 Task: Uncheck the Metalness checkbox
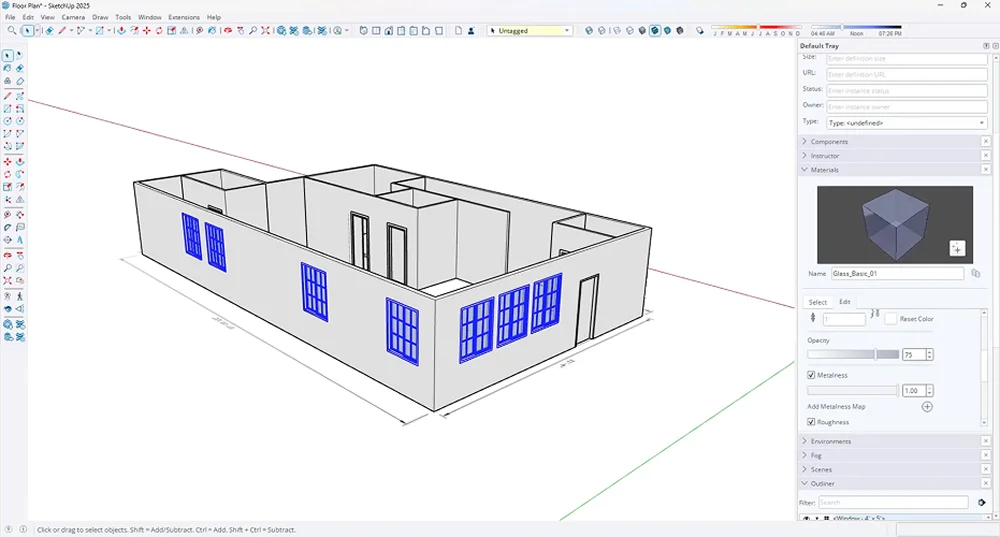[x=811, y=375]
